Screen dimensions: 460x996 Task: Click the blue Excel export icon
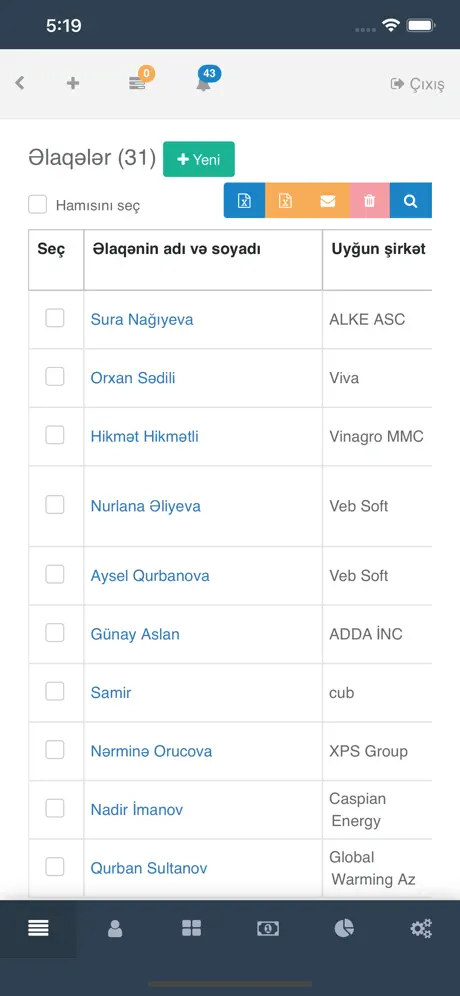tap(245, 201)
